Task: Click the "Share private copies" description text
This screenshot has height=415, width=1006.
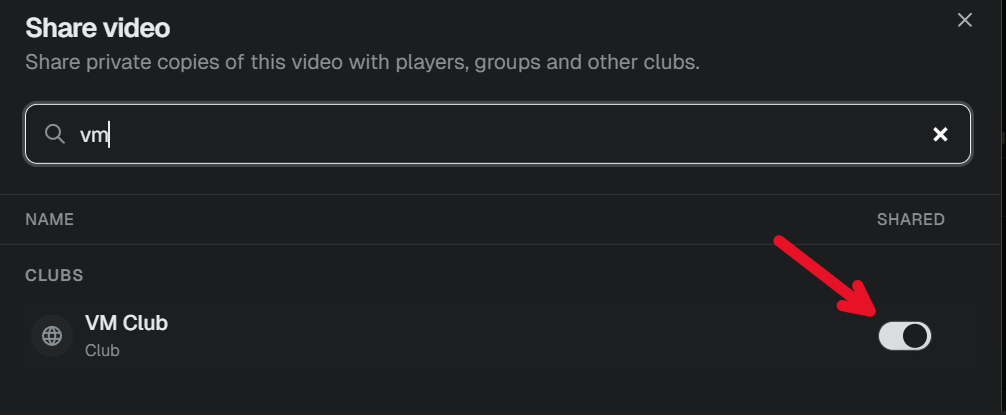Action: click(362, 63)
